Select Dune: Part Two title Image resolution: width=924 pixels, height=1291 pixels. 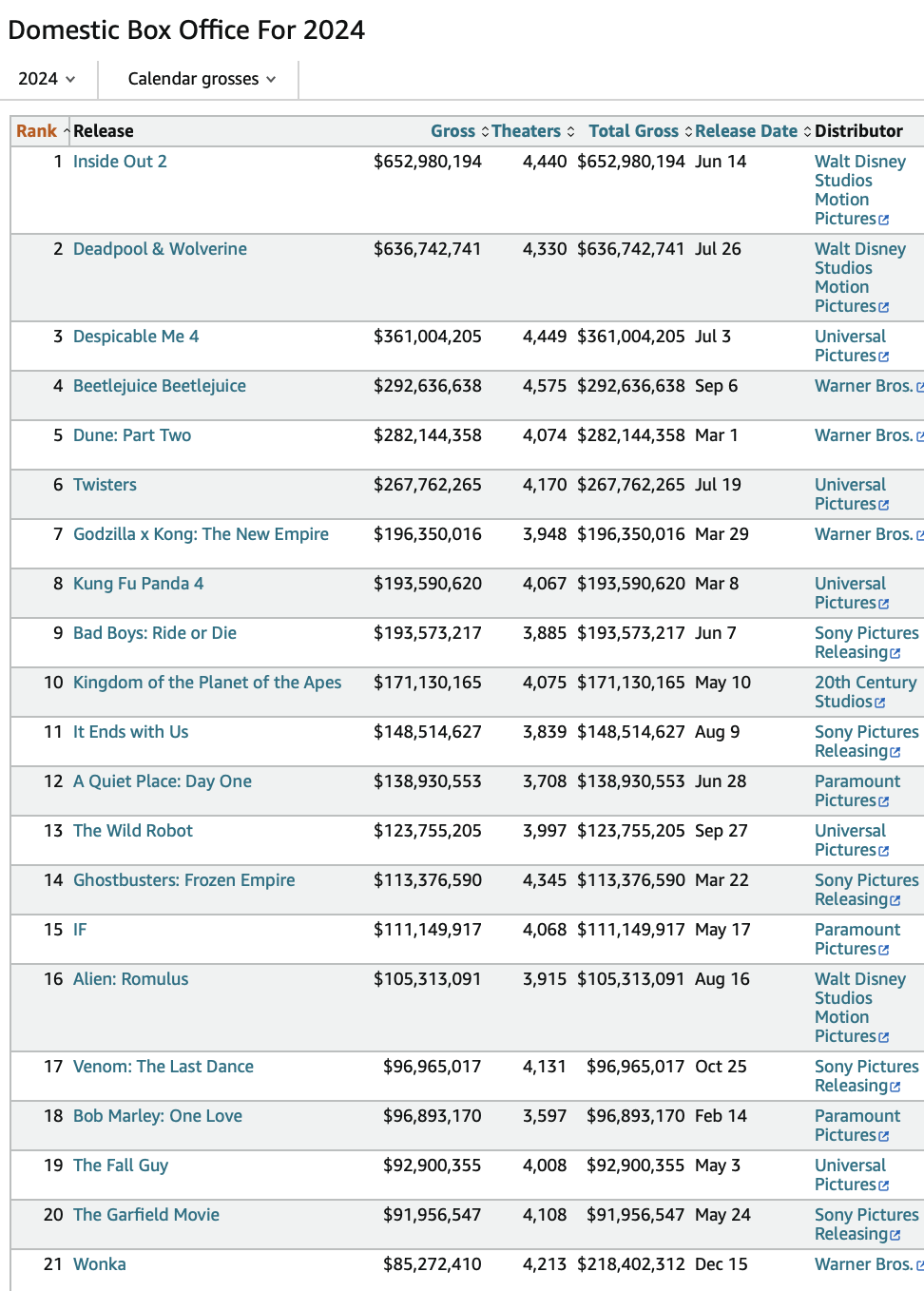(x=132, y=435)
